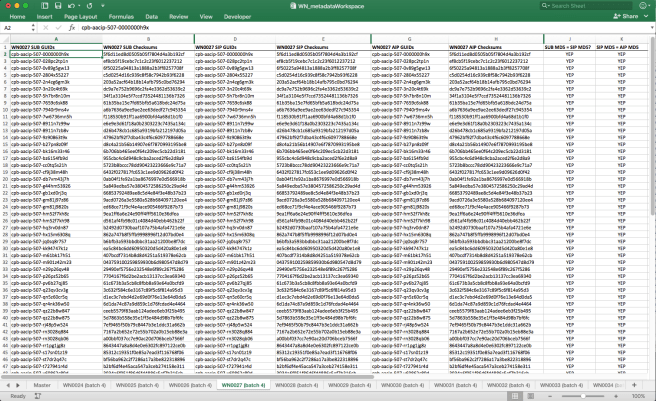Click the Name Box showing A2
This screenshot has height=401, width=656.
(x=16, y=28)
